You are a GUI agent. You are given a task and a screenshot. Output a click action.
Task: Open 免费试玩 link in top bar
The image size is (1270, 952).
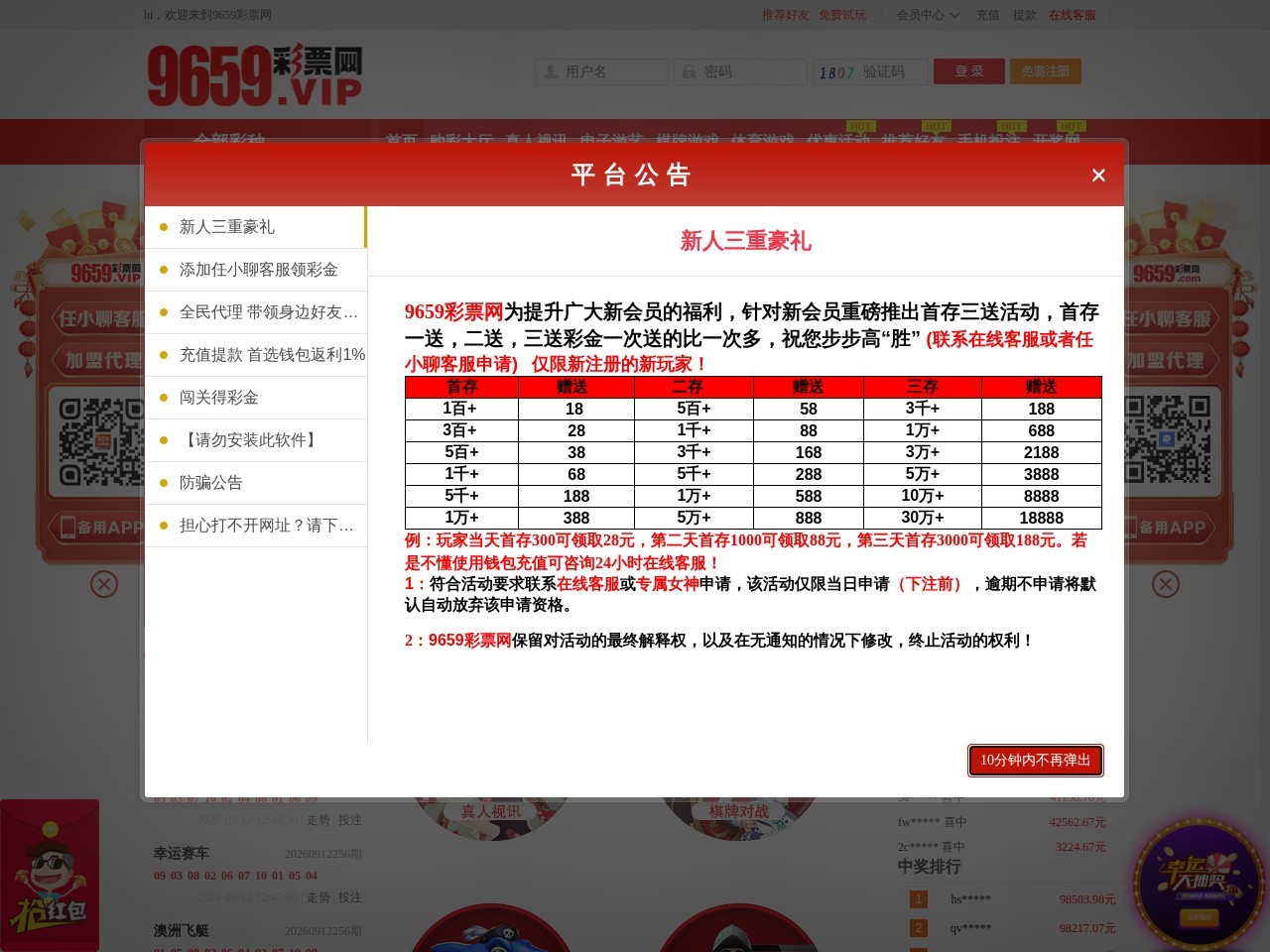click(x=842, y=15)
